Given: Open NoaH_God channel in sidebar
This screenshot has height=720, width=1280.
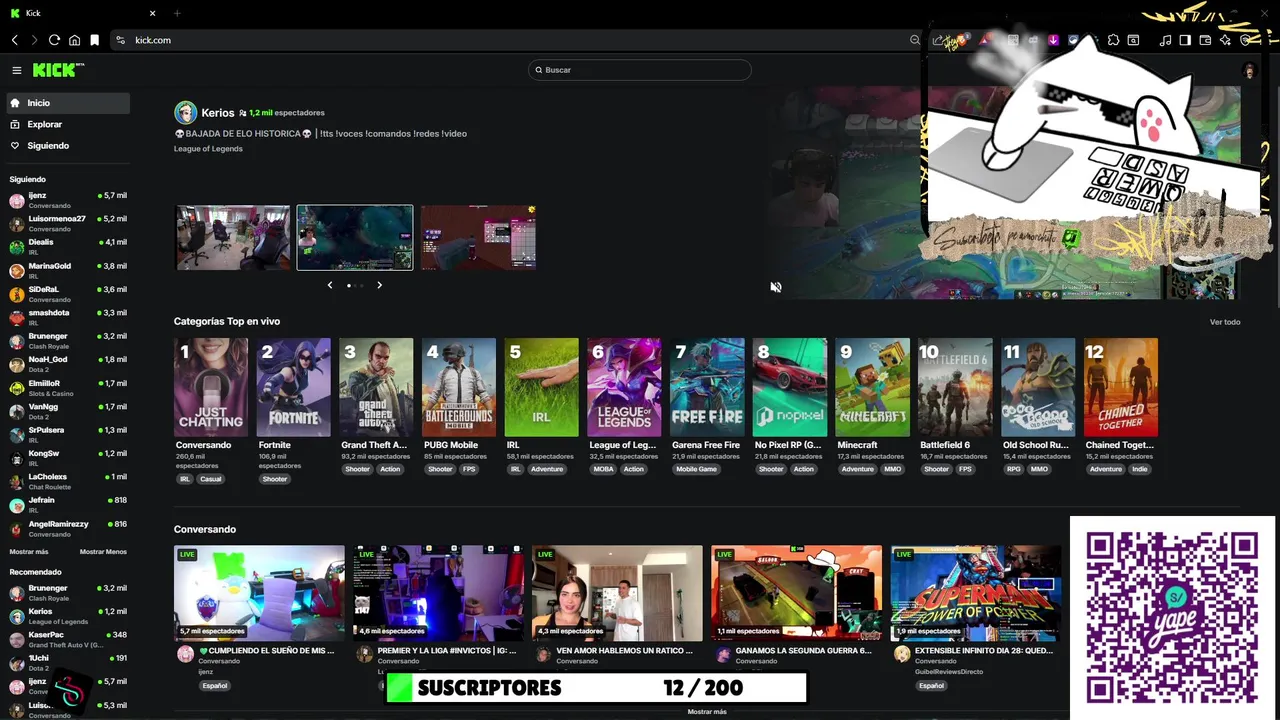Looking at the screenshot, I should 68,364.
